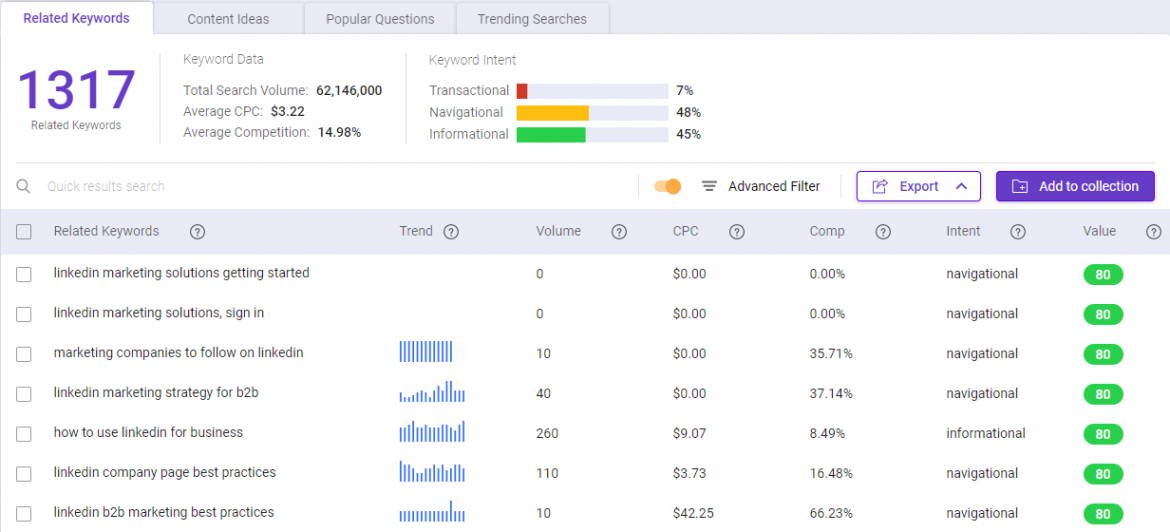This screenshot has height=532, width=1170.
Task: Click Add to collection button
Action: pos(1075,187)
